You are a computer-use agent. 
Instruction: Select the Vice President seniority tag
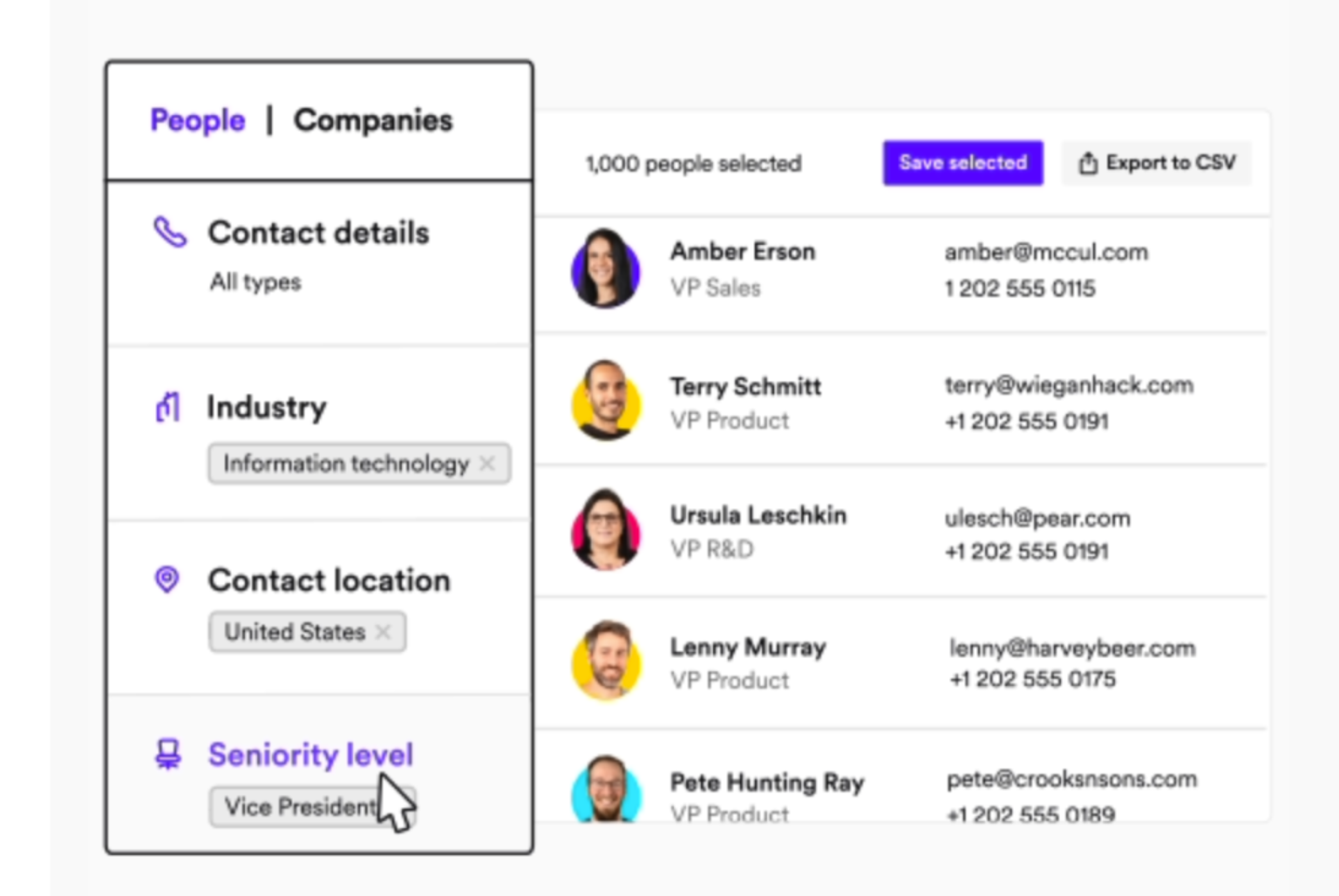coord(299,807)
